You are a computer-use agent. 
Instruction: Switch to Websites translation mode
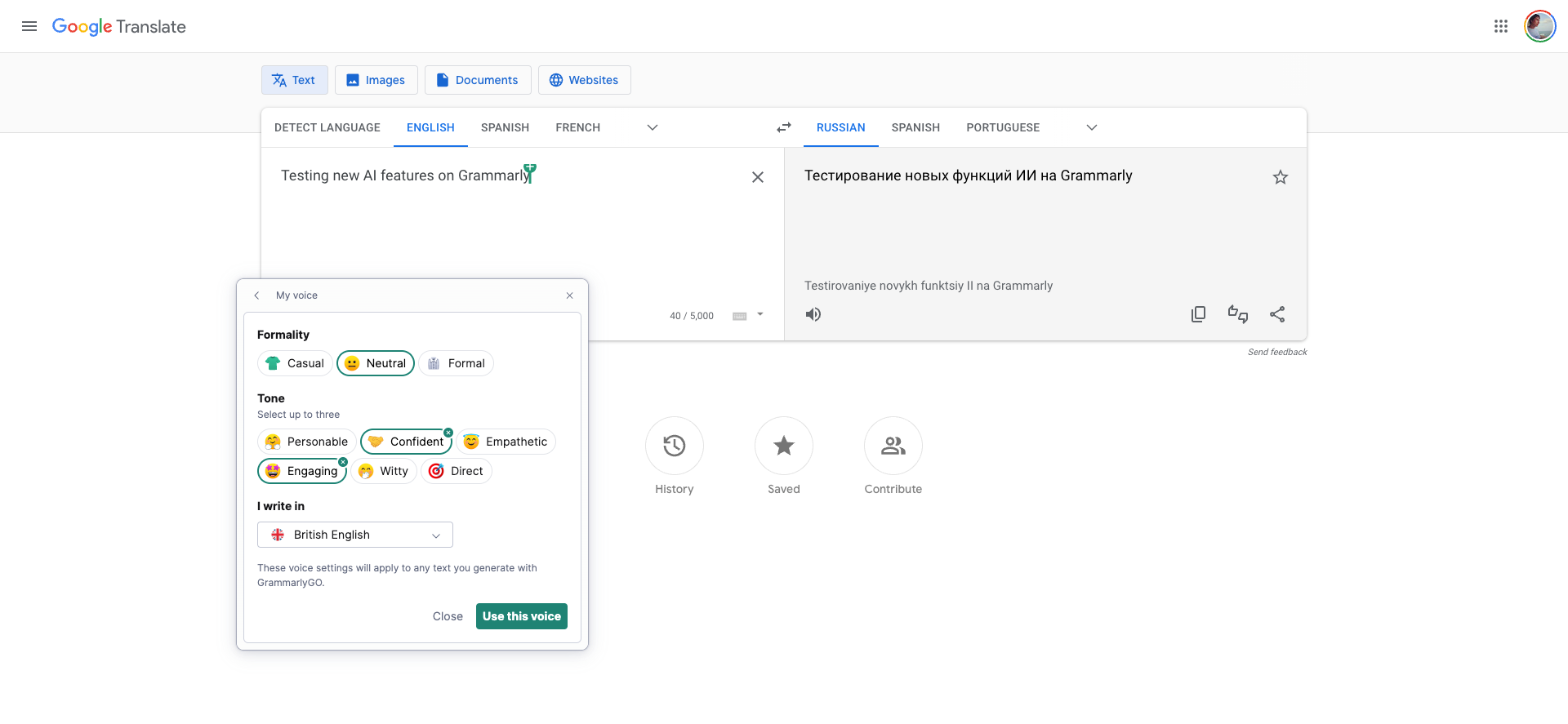[585, 80]
